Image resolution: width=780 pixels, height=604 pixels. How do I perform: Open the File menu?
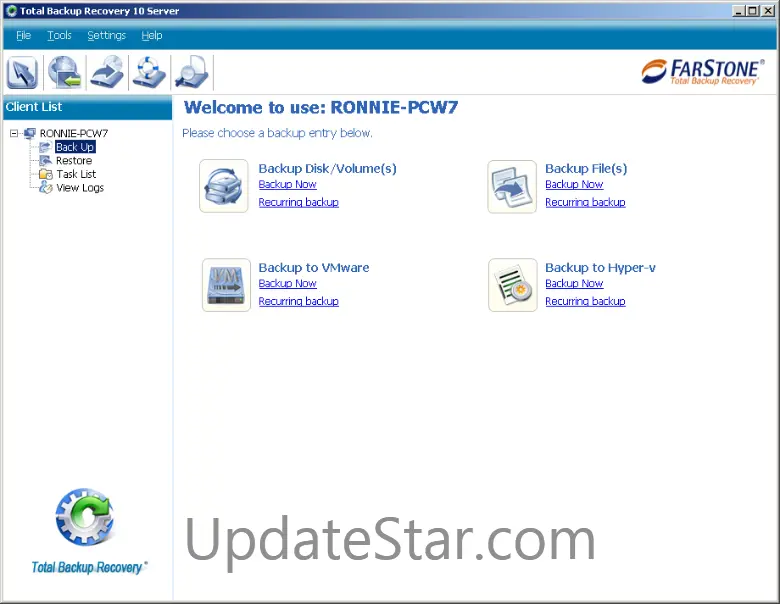(x=23, y=35)
